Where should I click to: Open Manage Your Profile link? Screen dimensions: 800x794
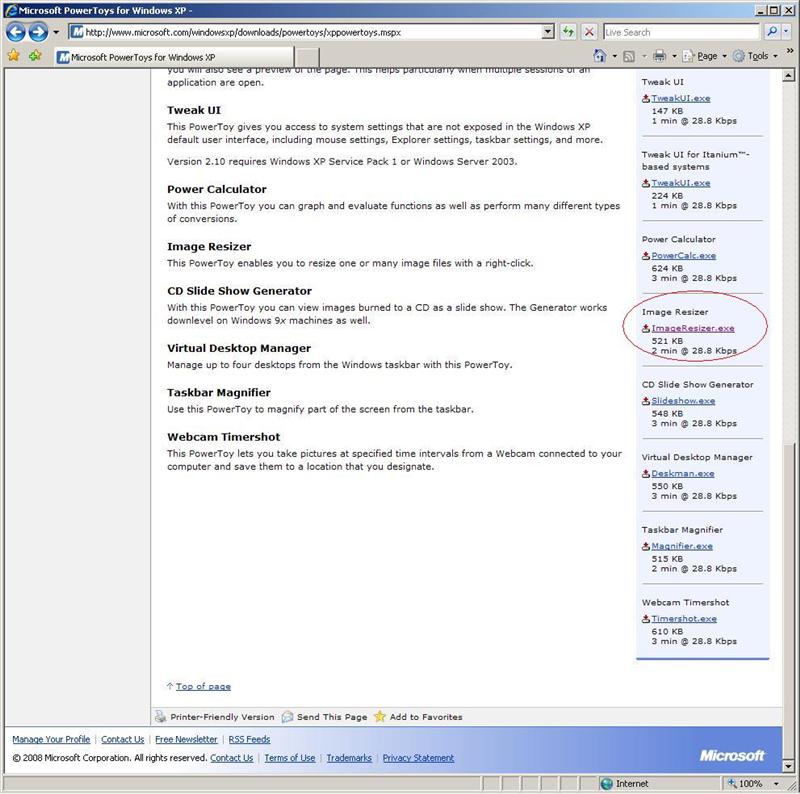51,739
